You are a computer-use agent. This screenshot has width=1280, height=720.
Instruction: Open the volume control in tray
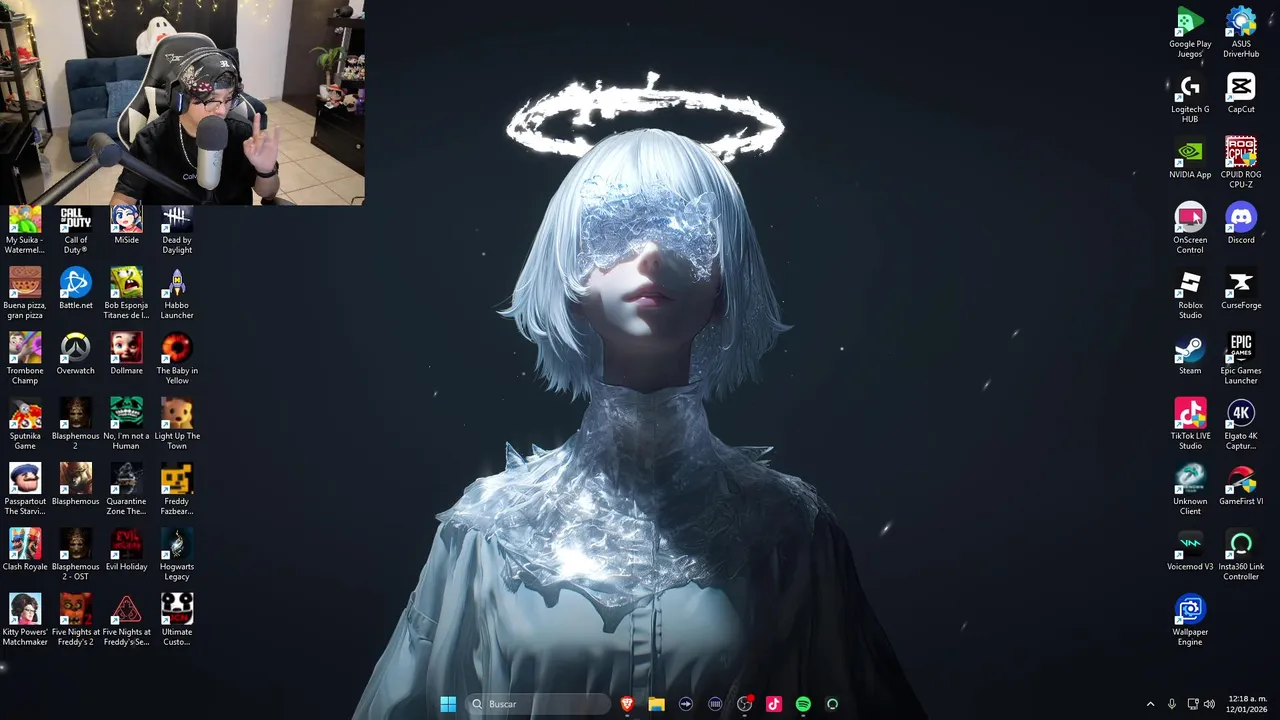click(1210, 704)
